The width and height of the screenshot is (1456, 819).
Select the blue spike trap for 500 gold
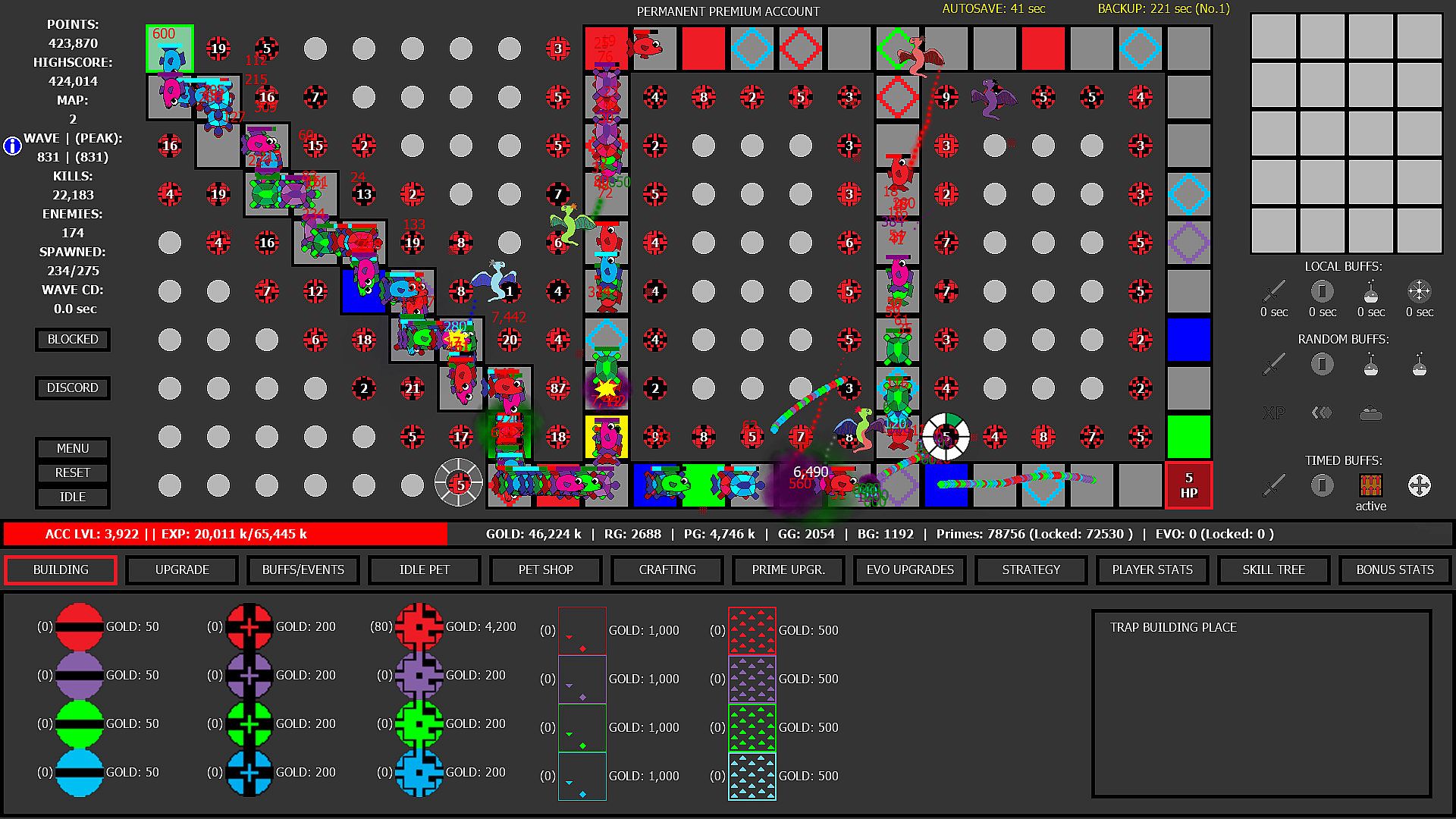pos(752,776)
